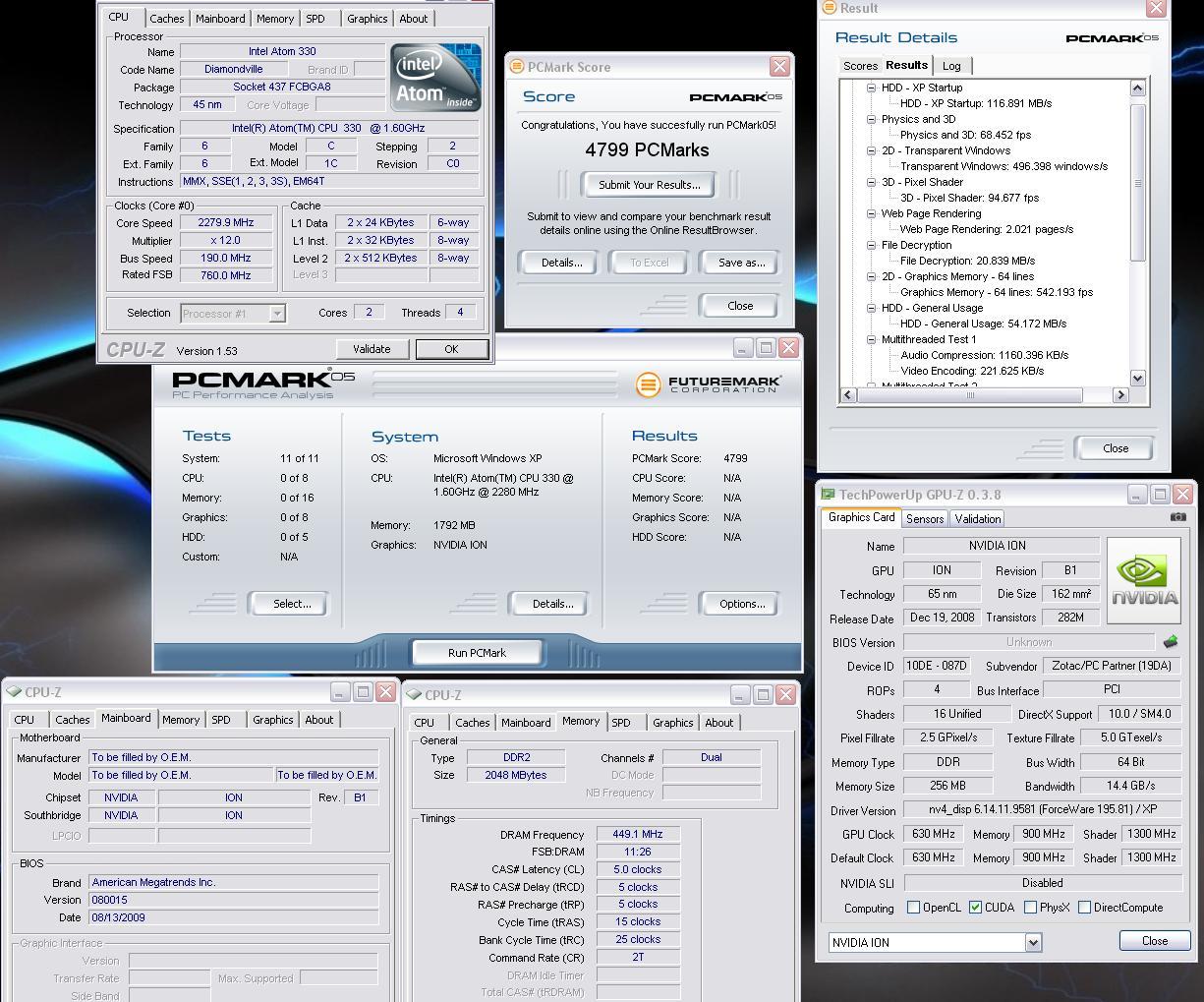This screenshot has width=1204, height=1002.
Task: Click the Result tree vertical scrollbar thumb
Action: click(1138, 183)
